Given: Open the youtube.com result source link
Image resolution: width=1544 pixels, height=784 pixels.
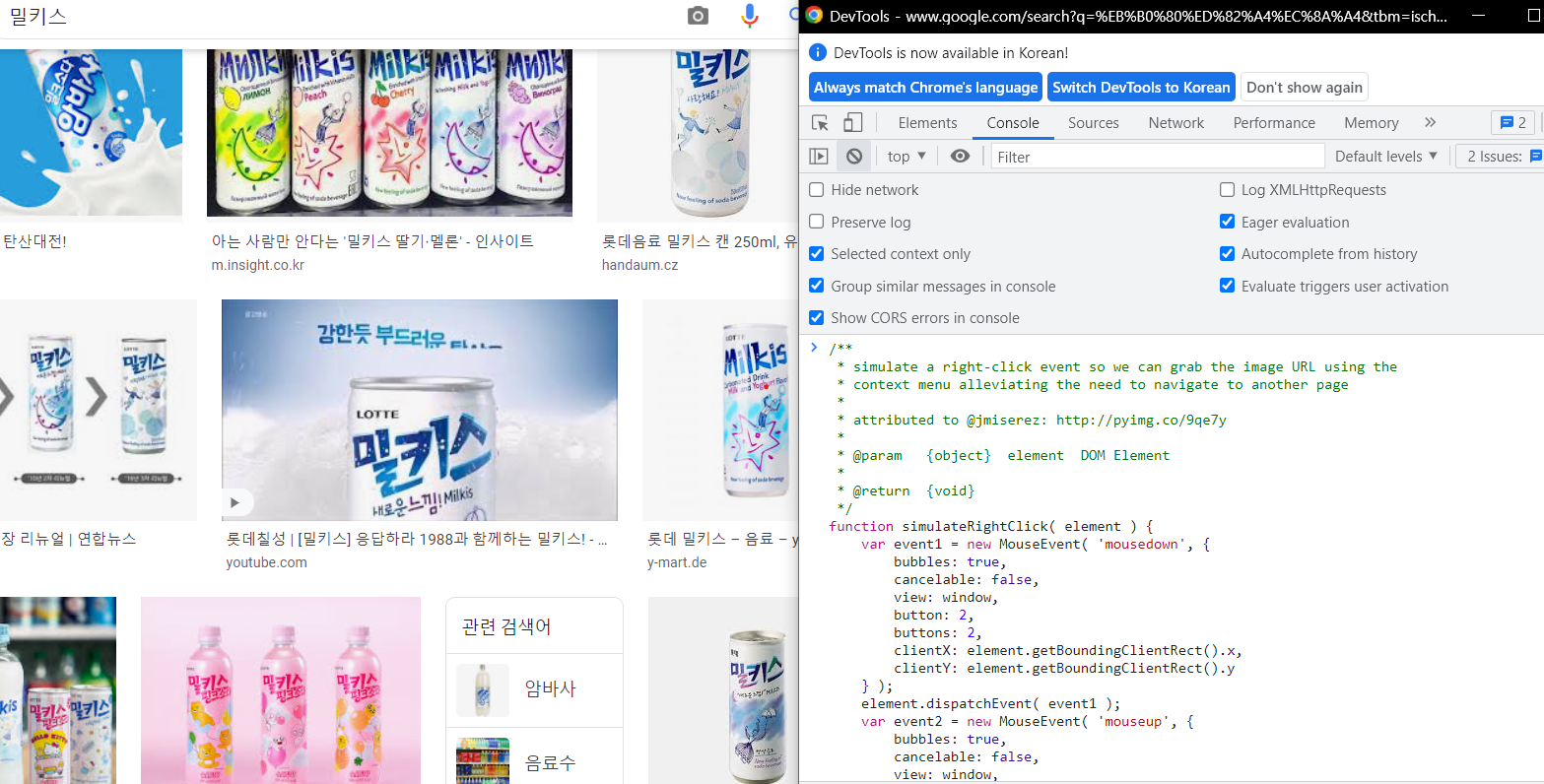Looking at the screenshot, I should [x=266, y=562].
